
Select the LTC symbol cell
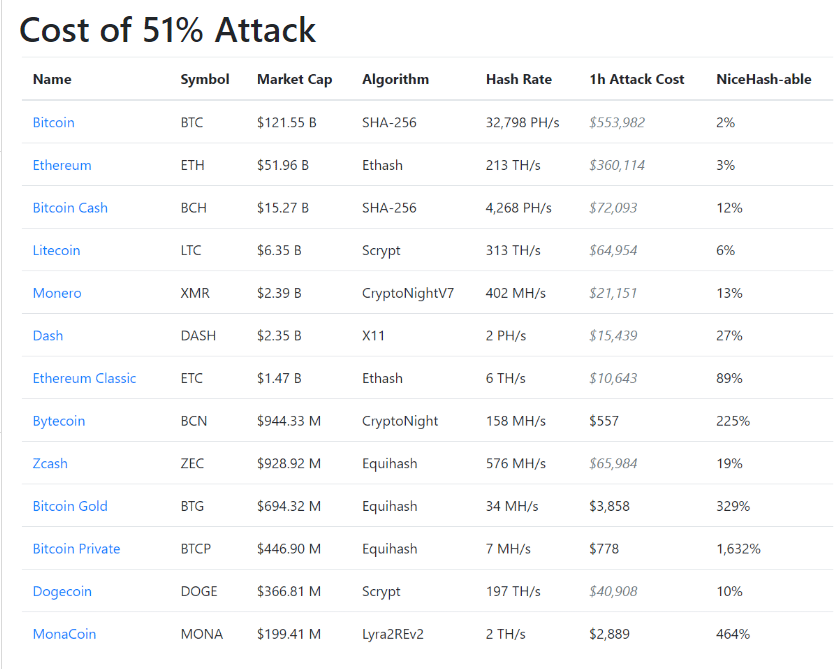[191, 250]
